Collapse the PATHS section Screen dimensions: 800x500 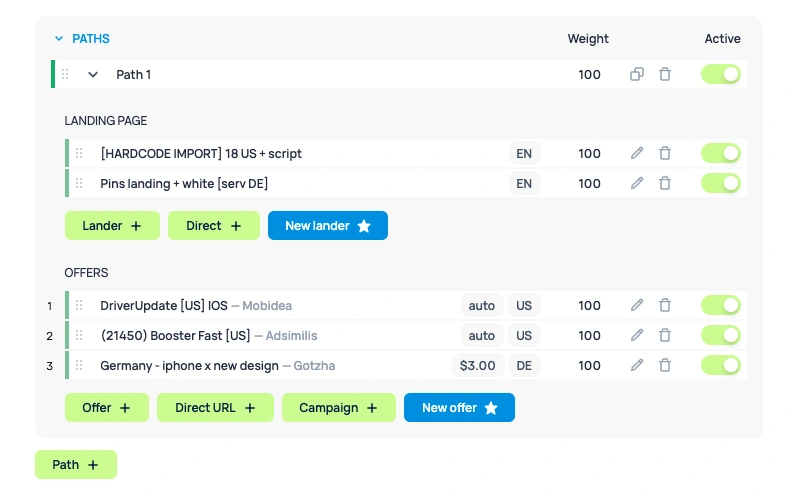(x=59, y=39)
